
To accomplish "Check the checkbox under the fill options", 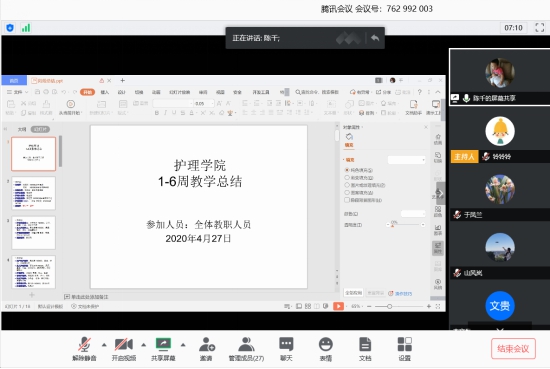I will (x=347, y=200).
